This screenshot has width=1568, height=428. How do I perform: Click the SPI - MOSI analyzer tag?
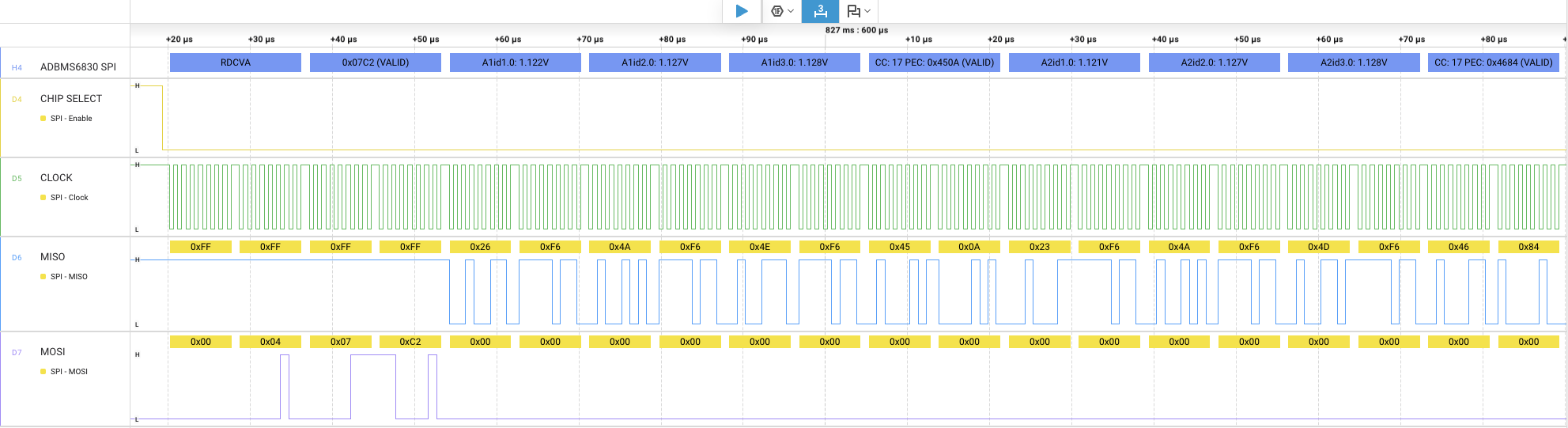(x=69, y=372)
